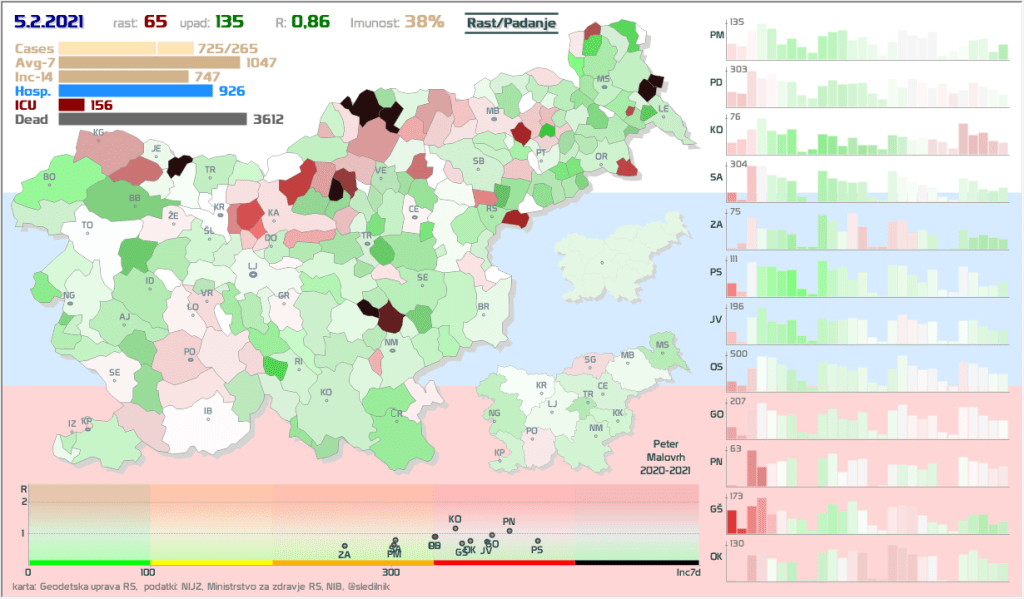Click the MS city marker in northeast

click(604, 88)
